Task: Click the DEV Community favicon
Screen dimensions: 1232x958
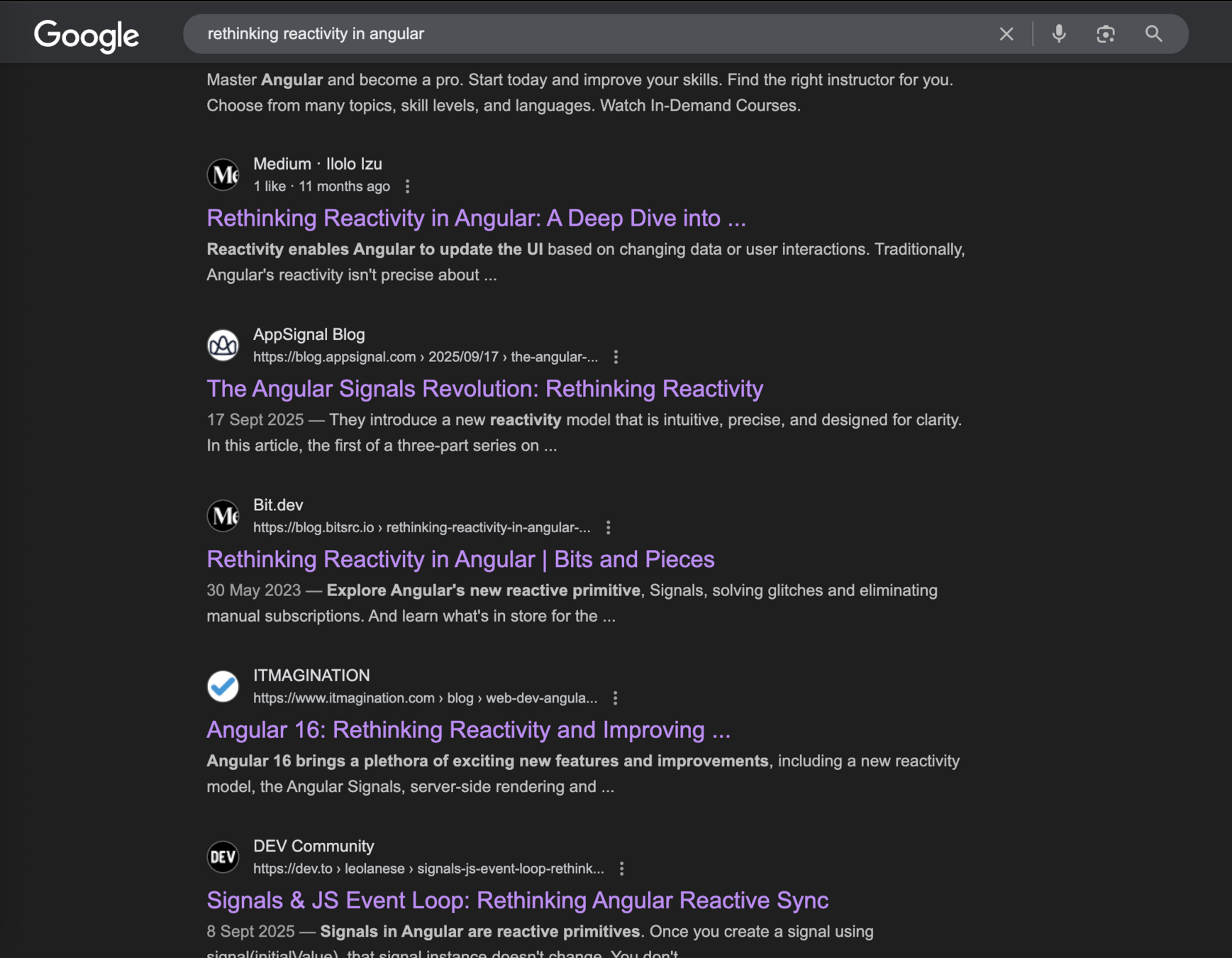Action: coord(223,857)
